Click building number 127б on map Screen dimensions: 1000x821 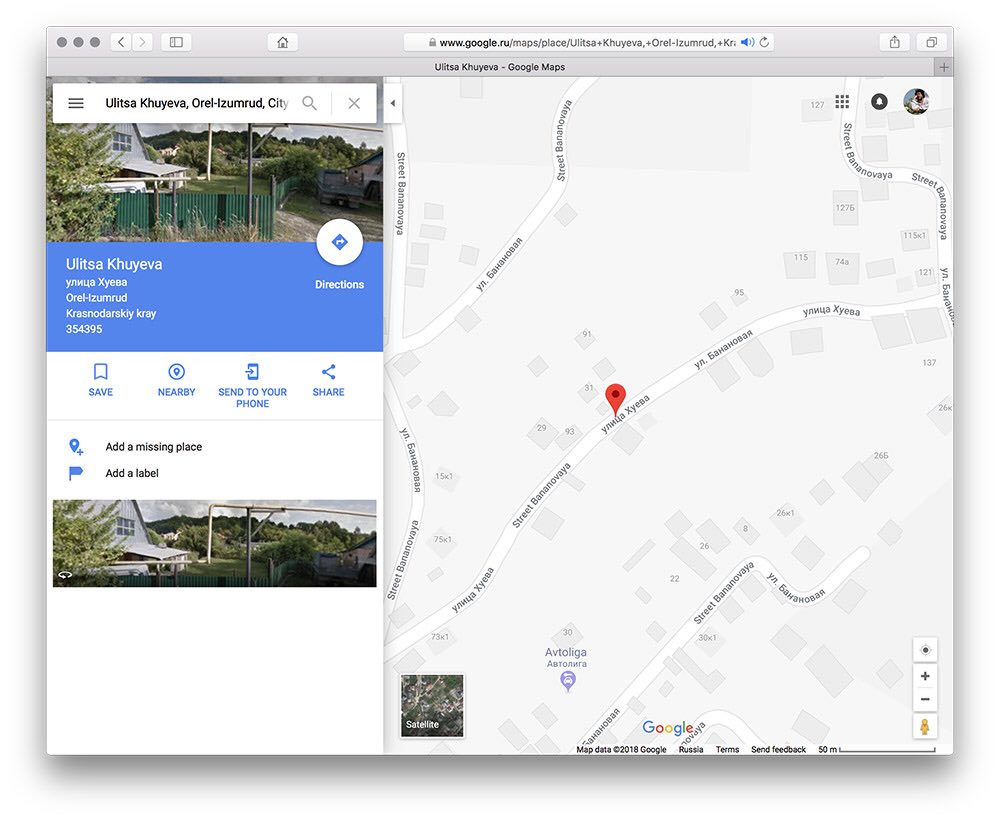(845, 208)
